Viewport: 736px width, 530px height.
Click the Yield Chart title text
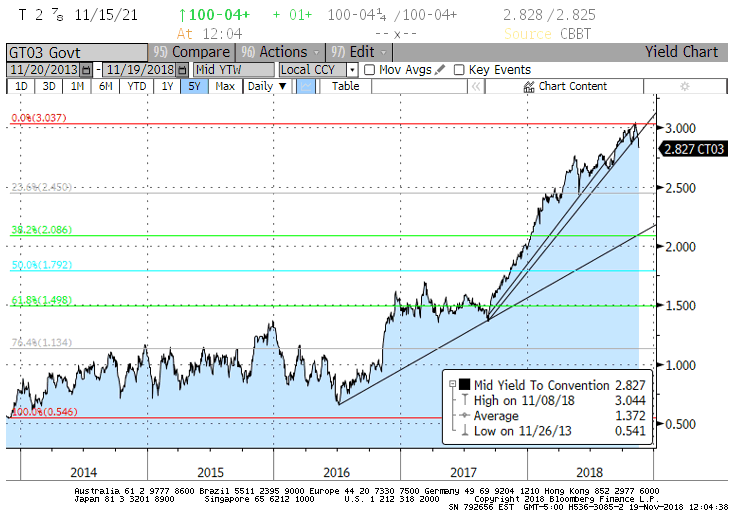pos(682,52)
